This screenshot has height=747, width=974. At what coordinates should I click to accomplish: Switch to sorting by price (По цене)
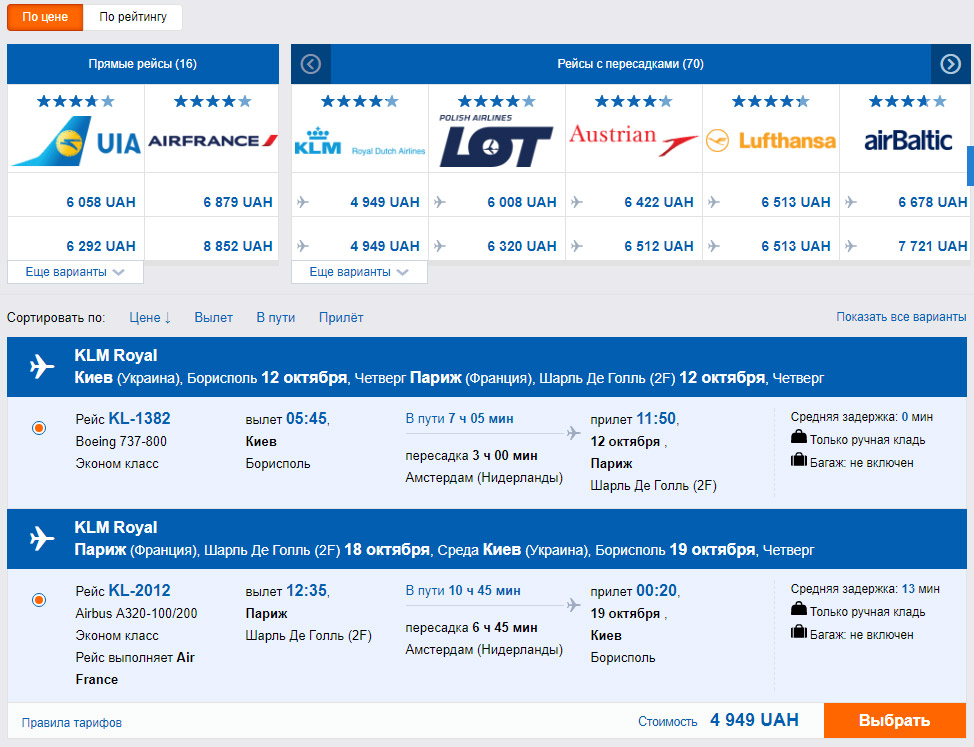point(45,17)
